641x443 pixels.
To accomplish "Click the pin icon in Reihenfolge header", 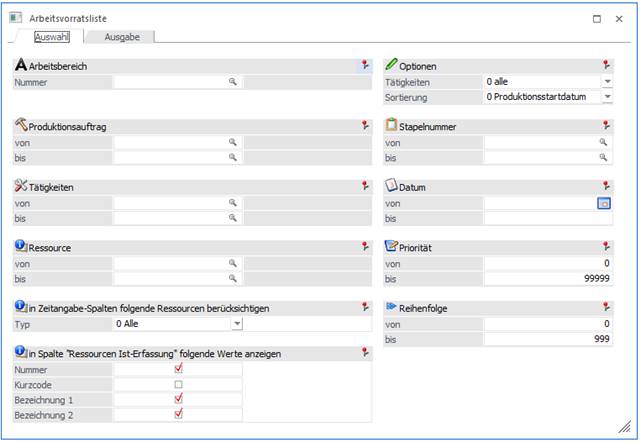I will coord(606,308).
